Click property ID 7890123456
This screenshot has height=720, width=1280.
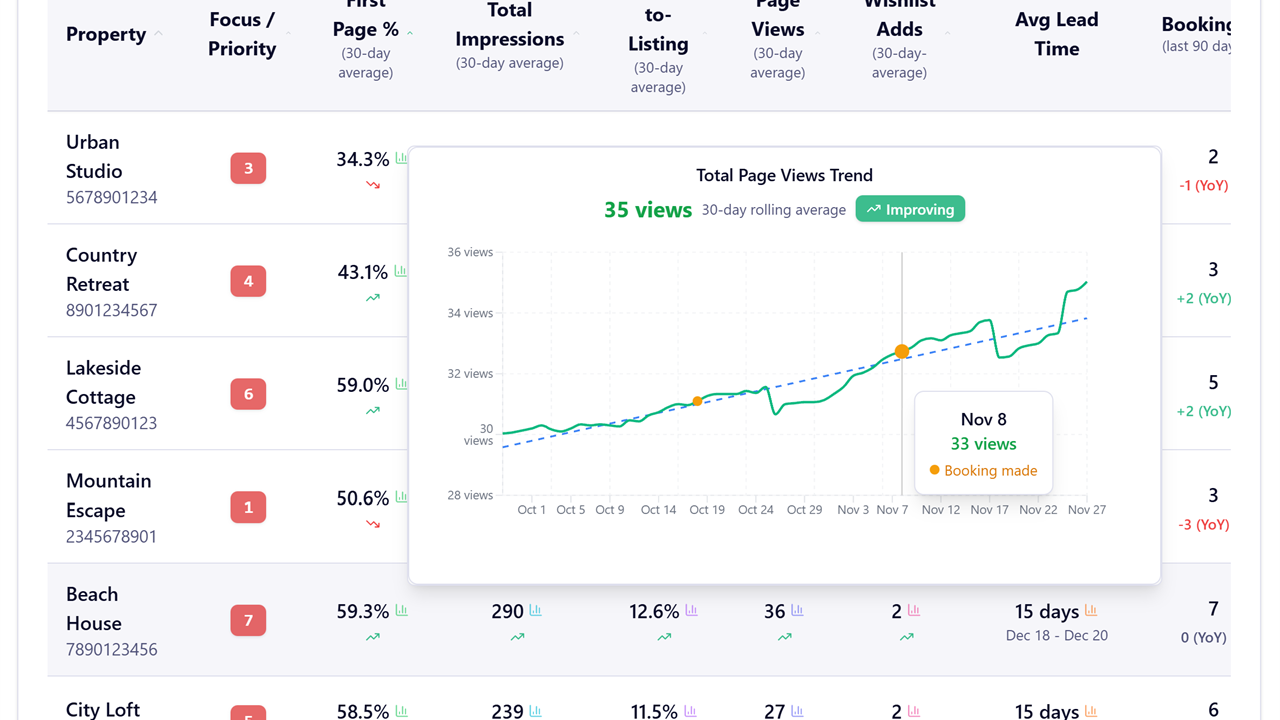[x=112, y=649]
